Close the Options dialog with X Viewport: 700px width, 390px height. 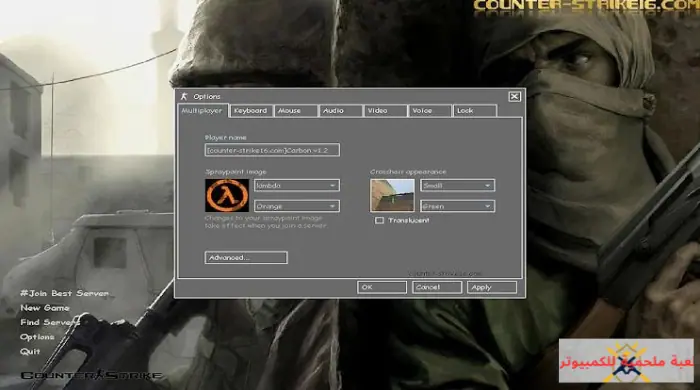point(514,96)
